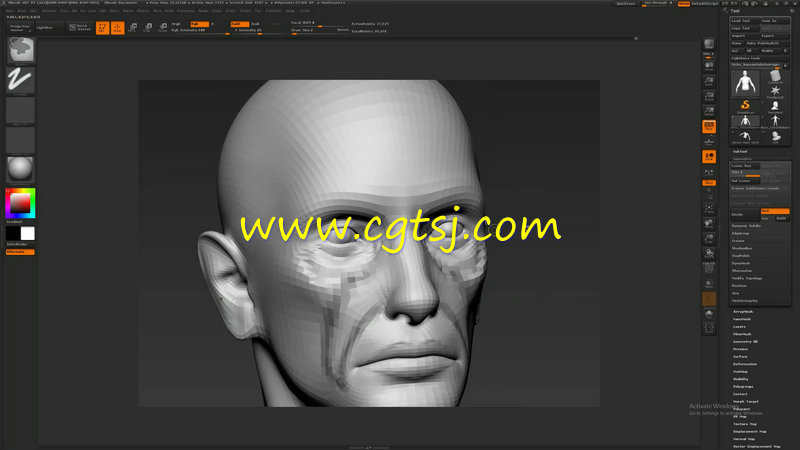This screenshot has height=450, width=800.
Task: Toggle Solo mode
Action: pyautogui.click(x=709, y=314)
